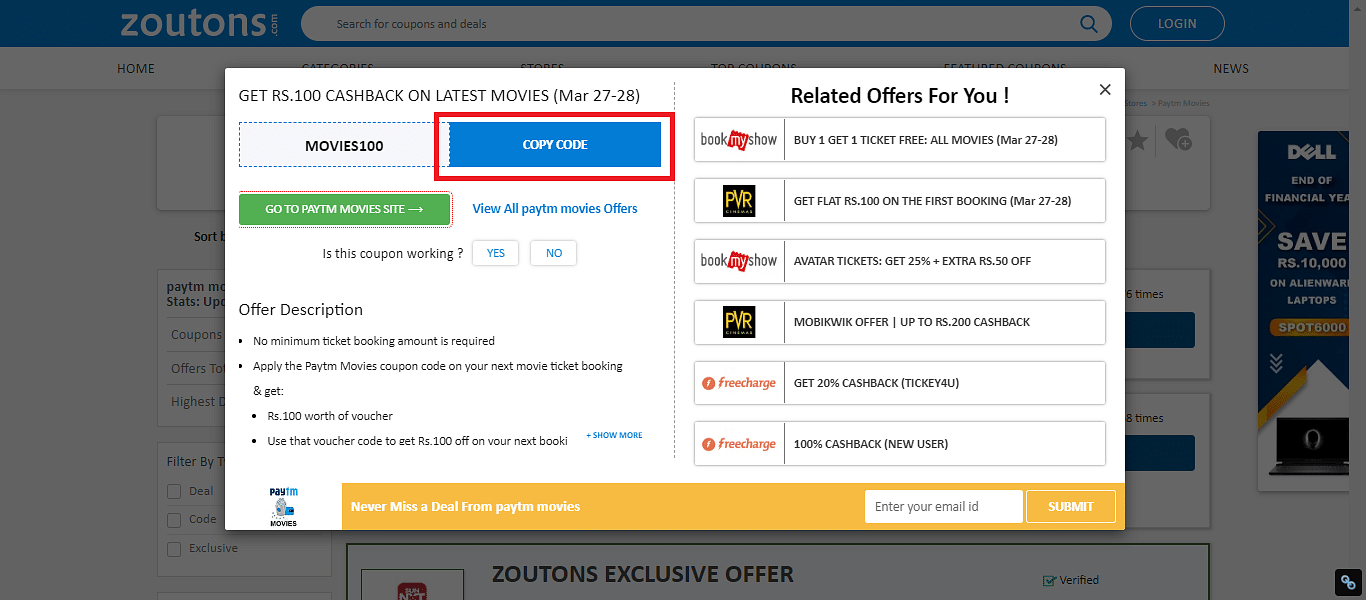Open the Mobikwik up to Rs.200 cashback offer
The width and height of the screenshot is (1366, 600).
(900, 322)
